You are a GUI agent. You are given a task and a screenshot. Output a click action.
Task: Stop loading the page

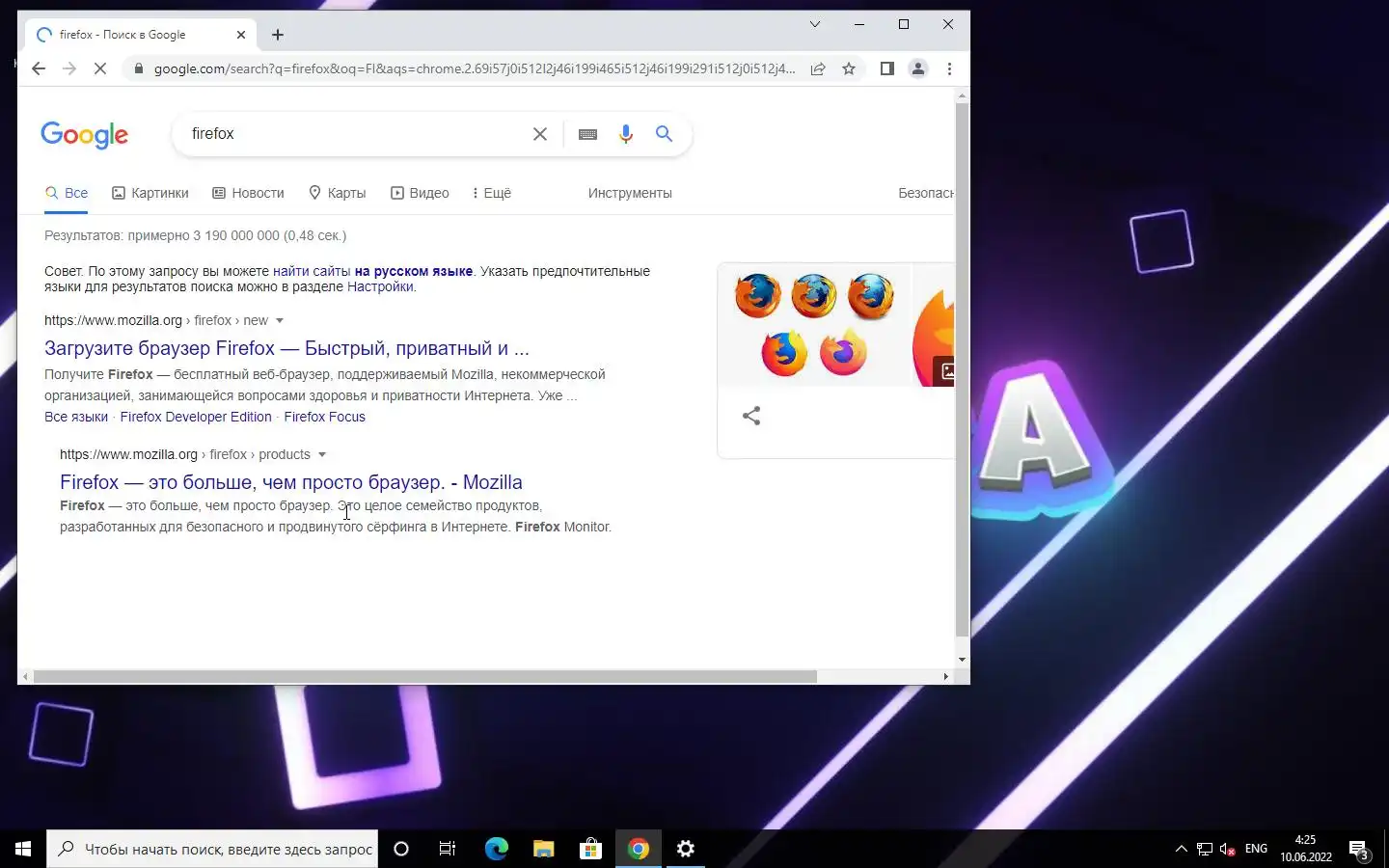point(101,68)
